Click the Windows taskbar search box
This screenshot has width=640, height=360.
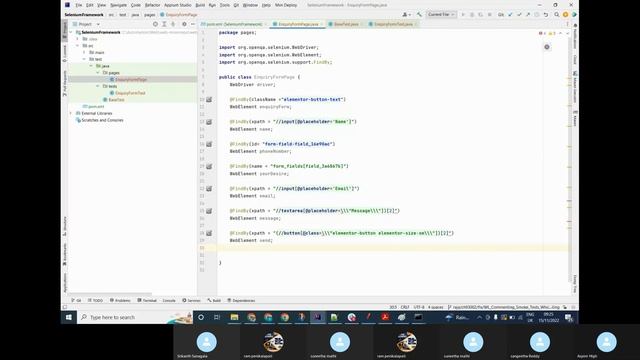[135, 317]
